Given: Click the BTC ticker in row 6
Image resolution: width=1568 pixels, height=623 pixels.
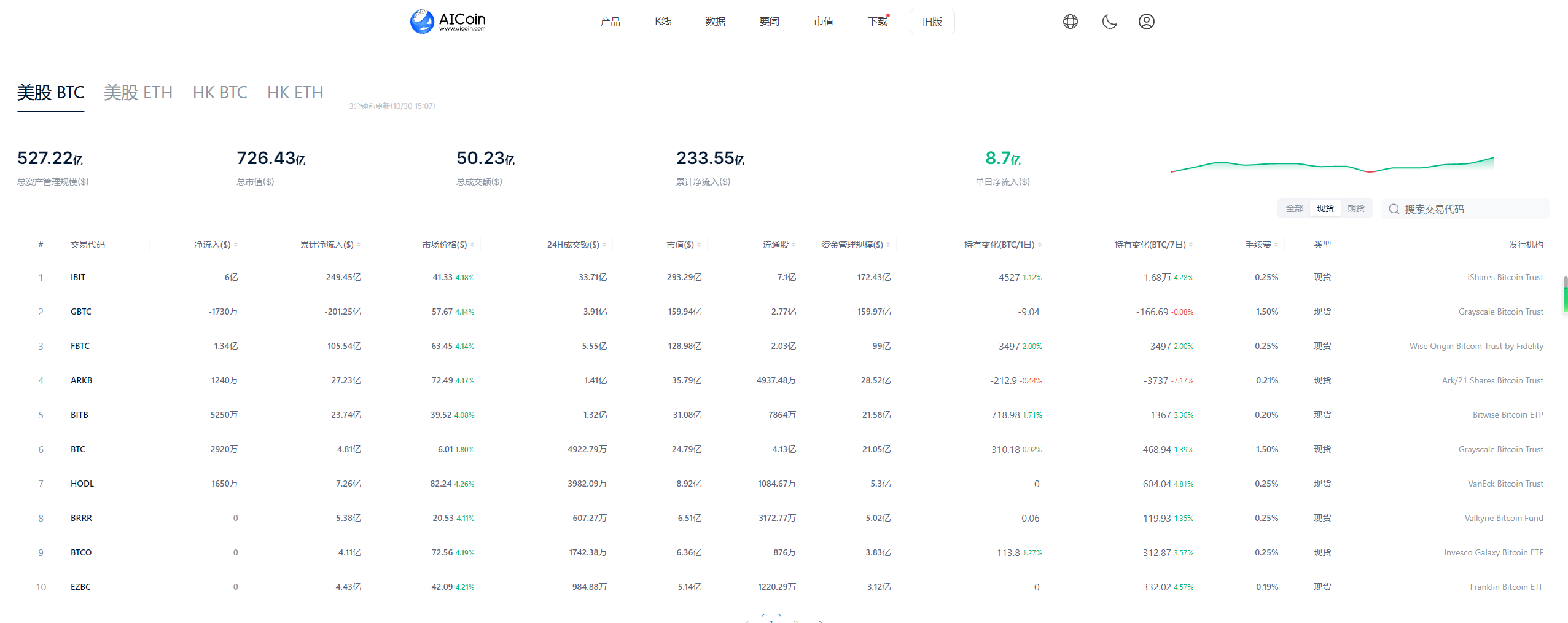Looking at the screenshot, I should 78,449.
